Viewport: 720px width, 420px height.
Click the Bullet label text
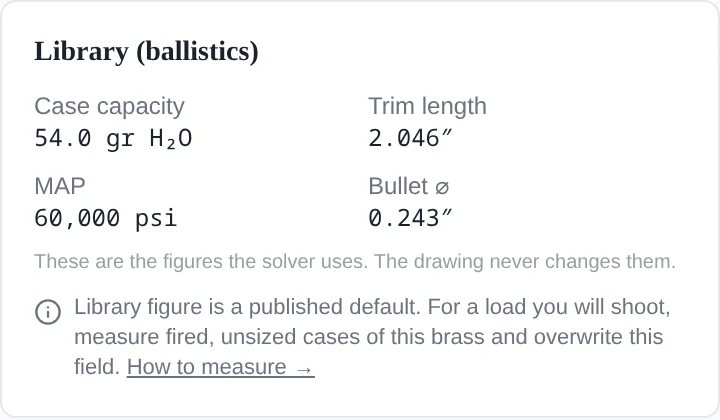[x=398, y=186]
